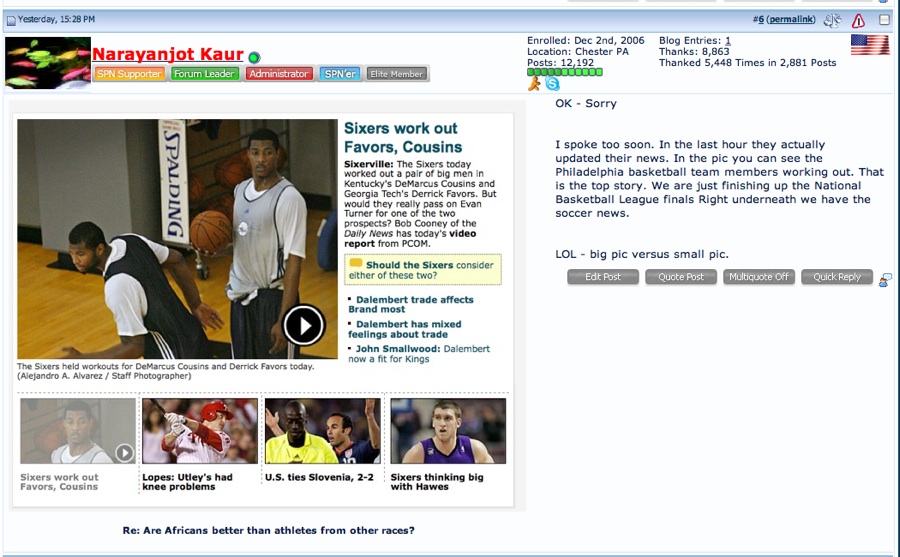
Task: Open the permalink link
Action: coord(791,20)
